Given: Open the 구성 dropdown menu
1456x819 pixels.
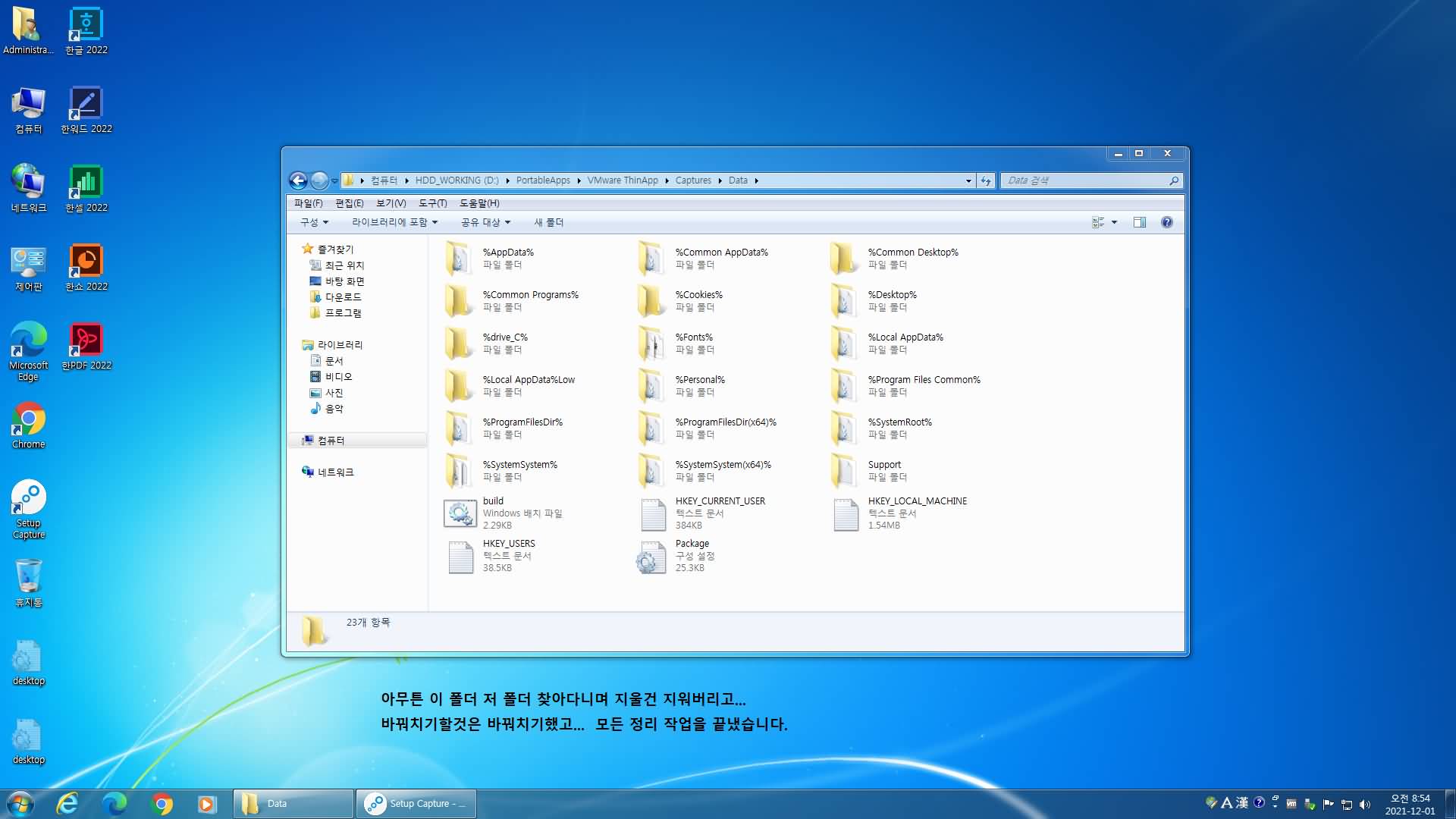Looking at the screenshot, I should [314, 222].
